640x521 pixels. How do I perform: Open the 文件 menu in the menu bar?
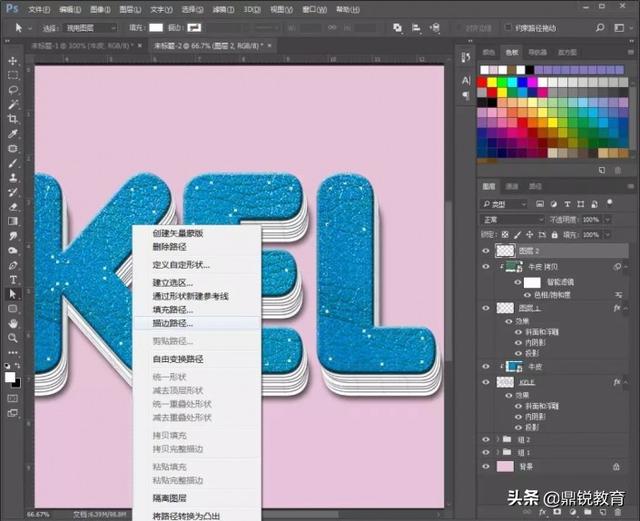[39, 9]
